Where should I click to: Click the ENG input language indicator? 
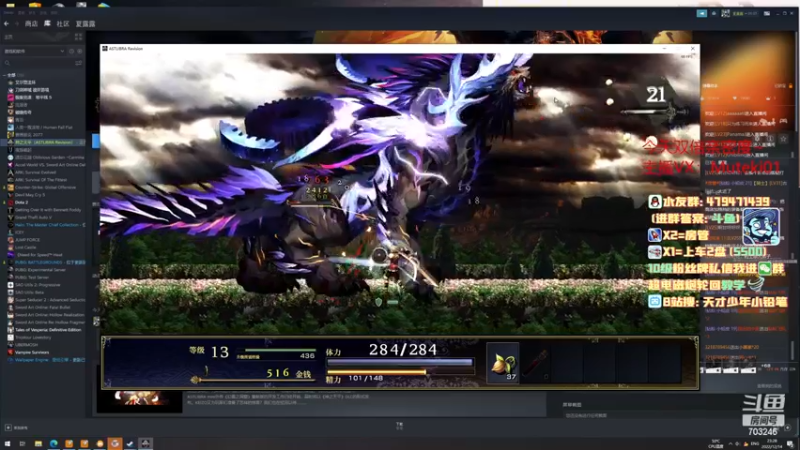pos(755,443)
